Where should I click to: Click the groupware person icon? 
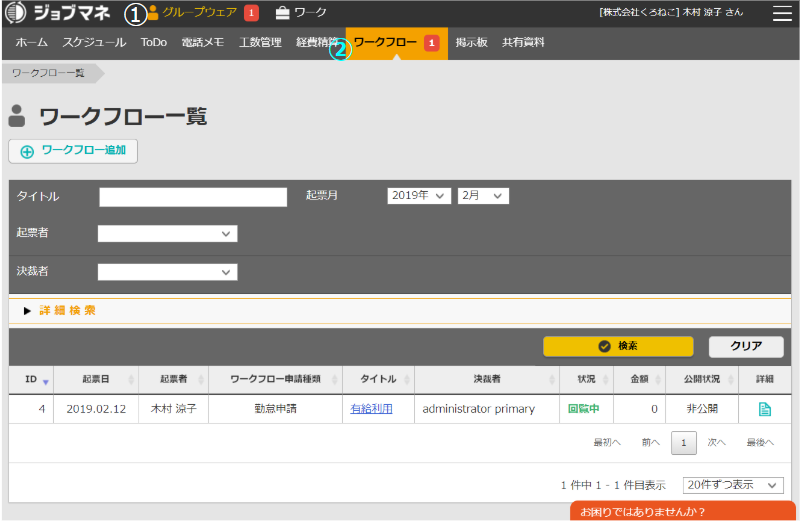tap(153, 13)
